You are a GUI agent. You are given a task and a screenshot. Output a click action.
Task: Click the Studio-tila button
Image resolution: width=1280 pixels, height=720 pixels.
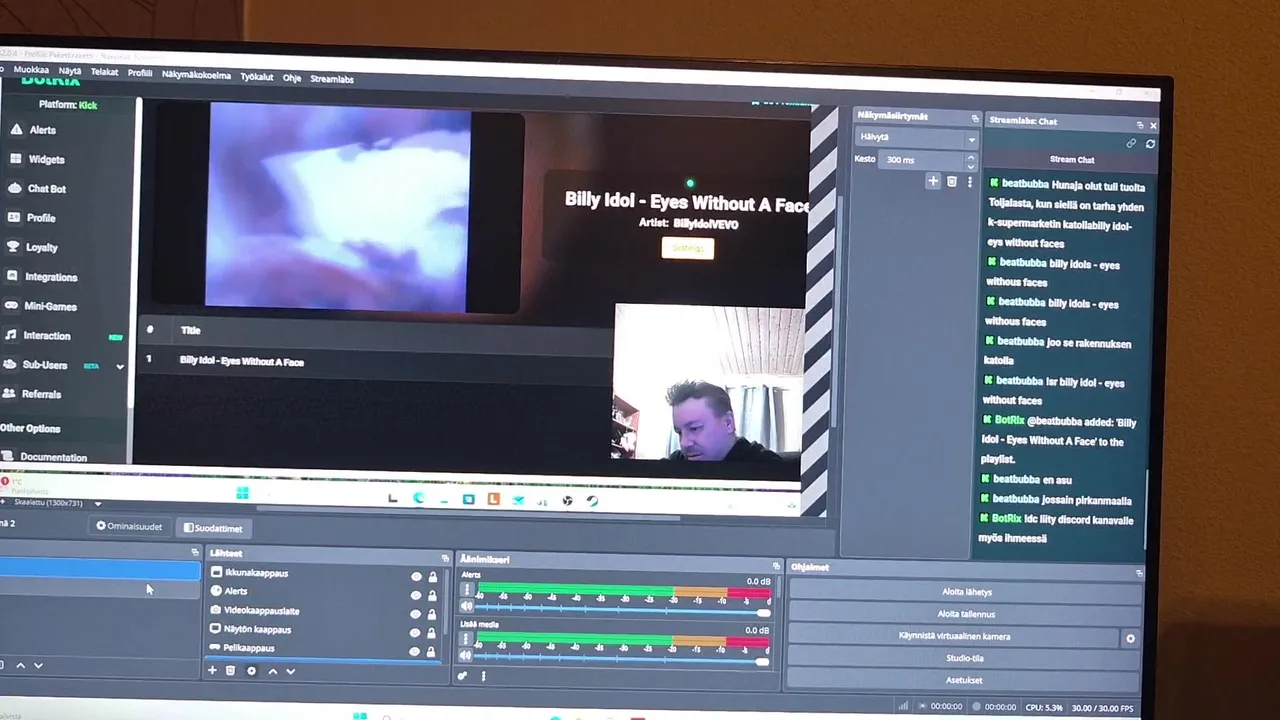pyautogui.click(x=964, y=658)
